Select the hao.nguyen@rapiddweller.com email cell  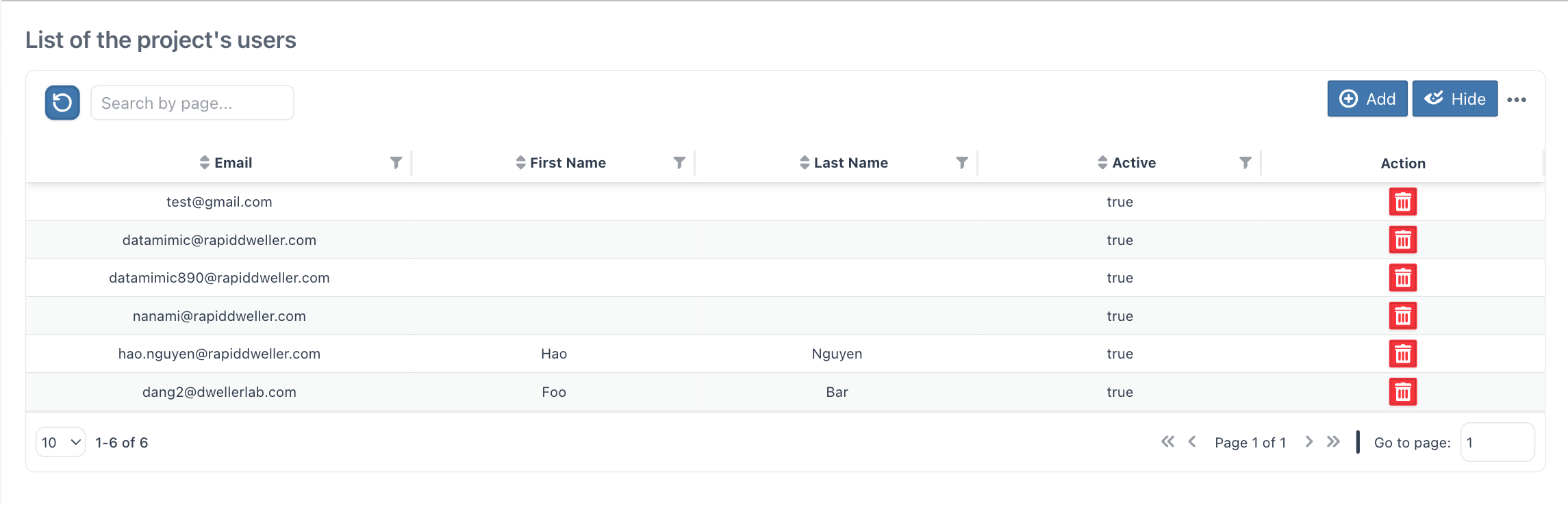click(219, 354)
